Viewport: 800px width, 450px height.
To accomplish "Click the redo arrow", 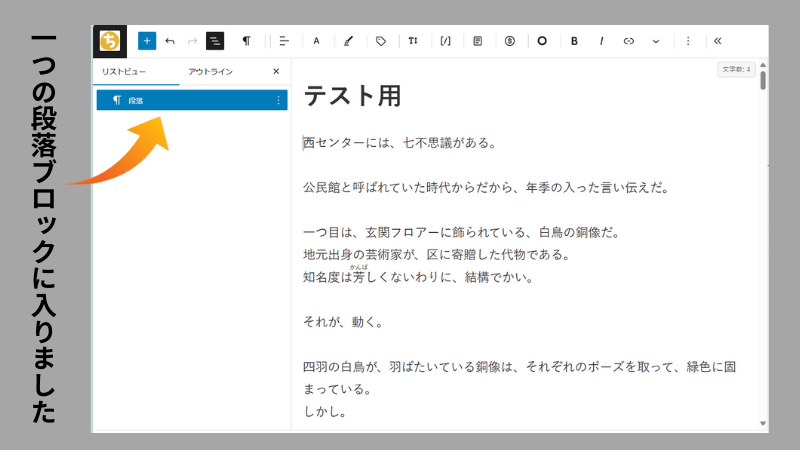I will pyautogui.click(x=192, y=41).
